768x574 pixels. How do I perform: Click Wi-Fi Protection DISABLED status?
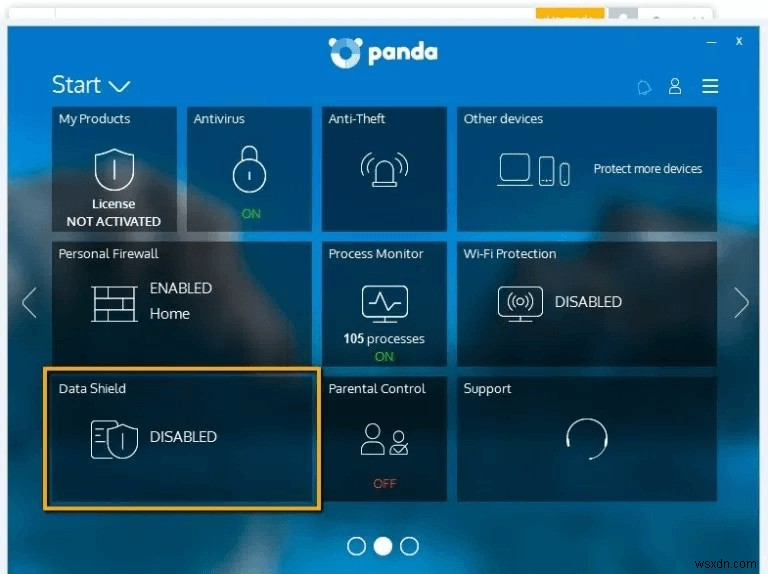coord(588,302)
